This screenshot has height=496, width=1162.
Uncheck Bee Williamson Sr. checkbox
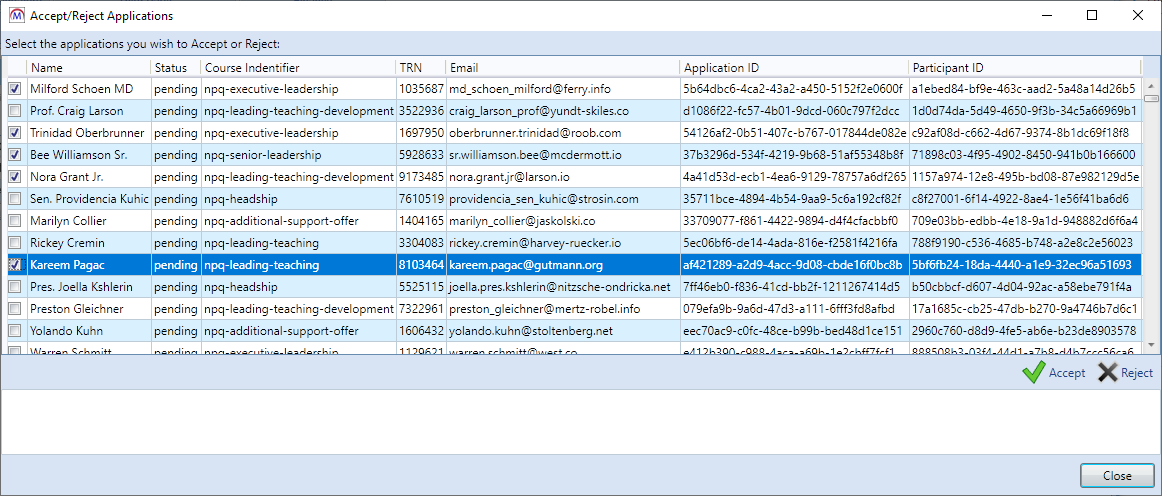click(x=14, y=155)
